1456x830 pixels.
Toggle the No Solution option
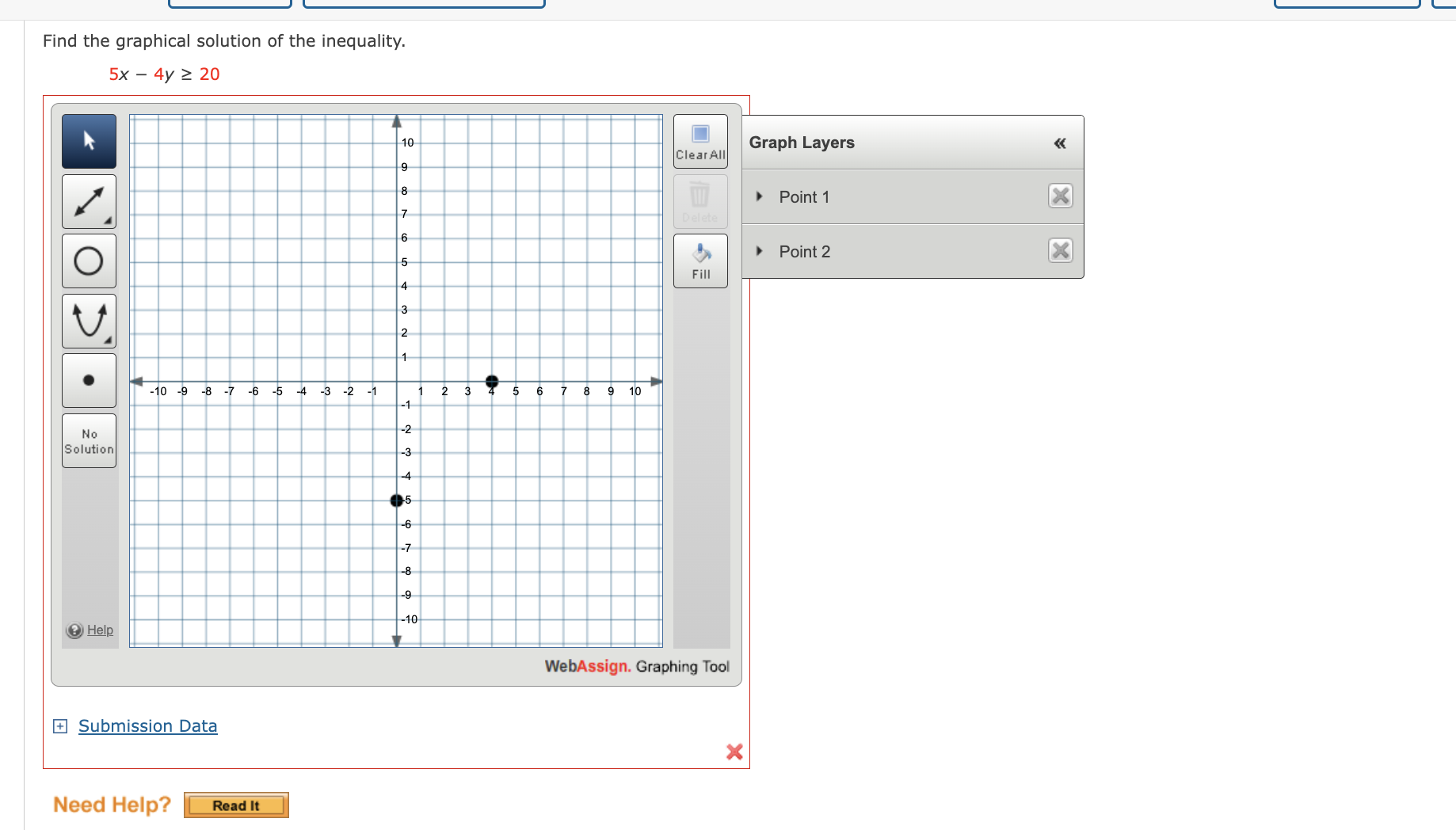click(88, 440)
